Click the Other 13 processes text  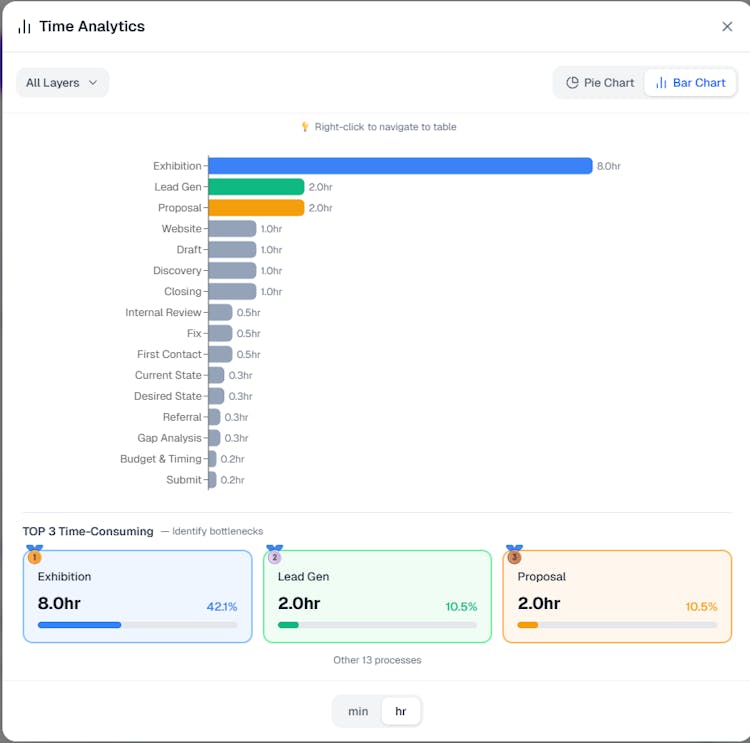377,660
